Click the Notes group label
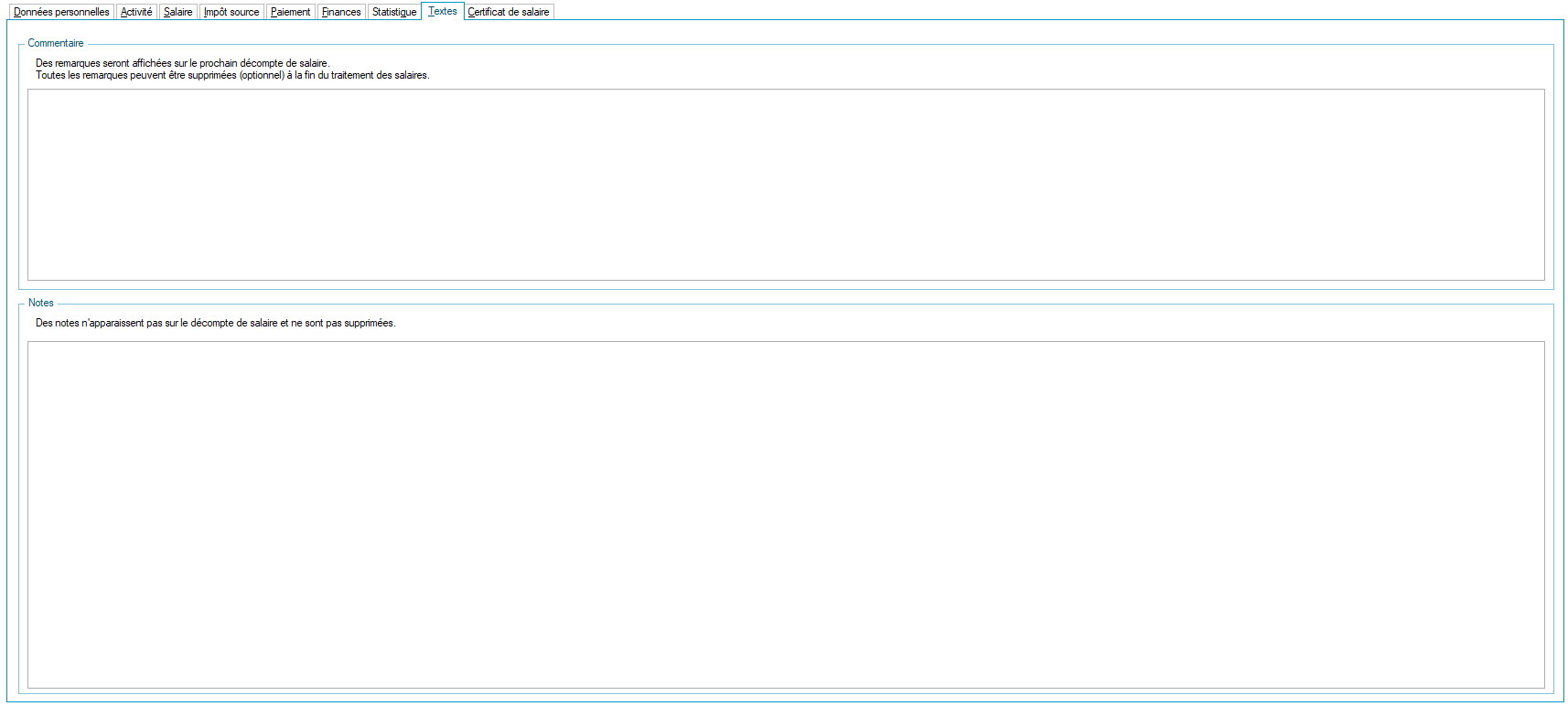The width and height of the screenshot is (1568, 706). [x=41, y=303]
